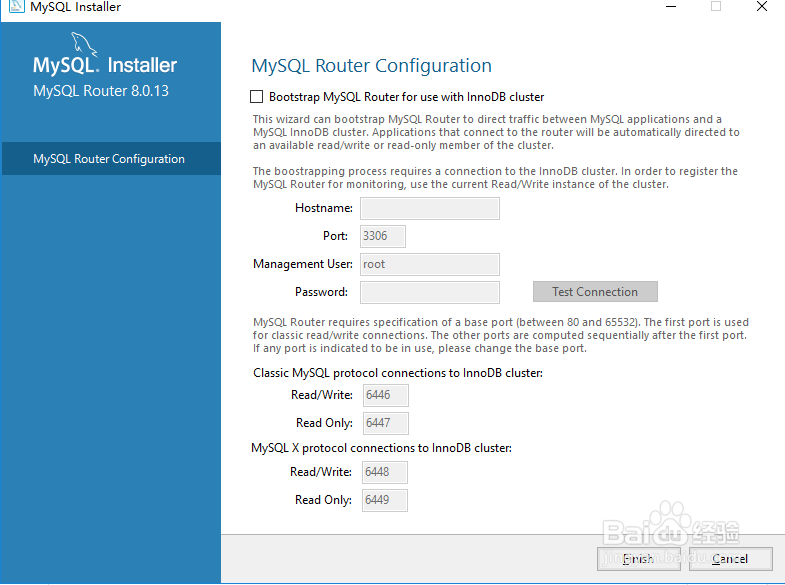785x585 pixels.
Task: Click the 'MySQL Router 8.0.13' version text
Action: tap(101, 91)
